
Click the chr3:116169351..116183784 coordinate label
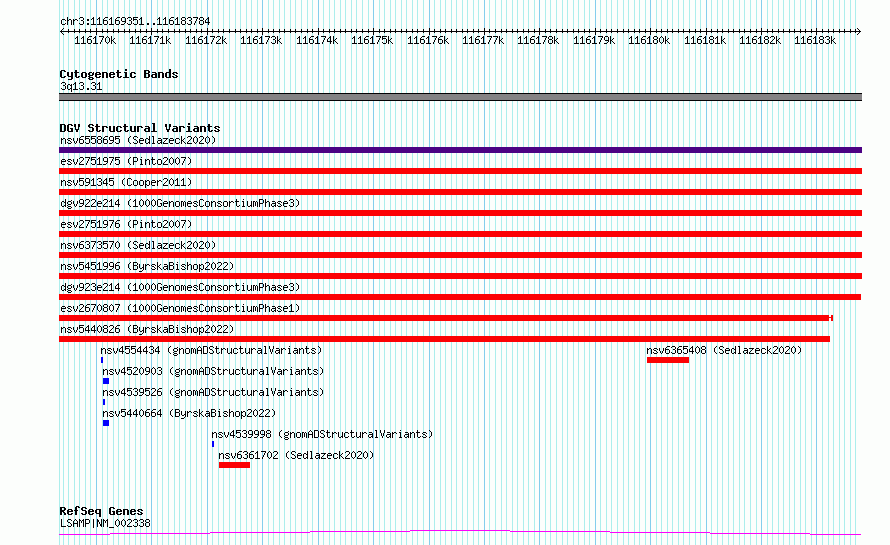(135, 21)
